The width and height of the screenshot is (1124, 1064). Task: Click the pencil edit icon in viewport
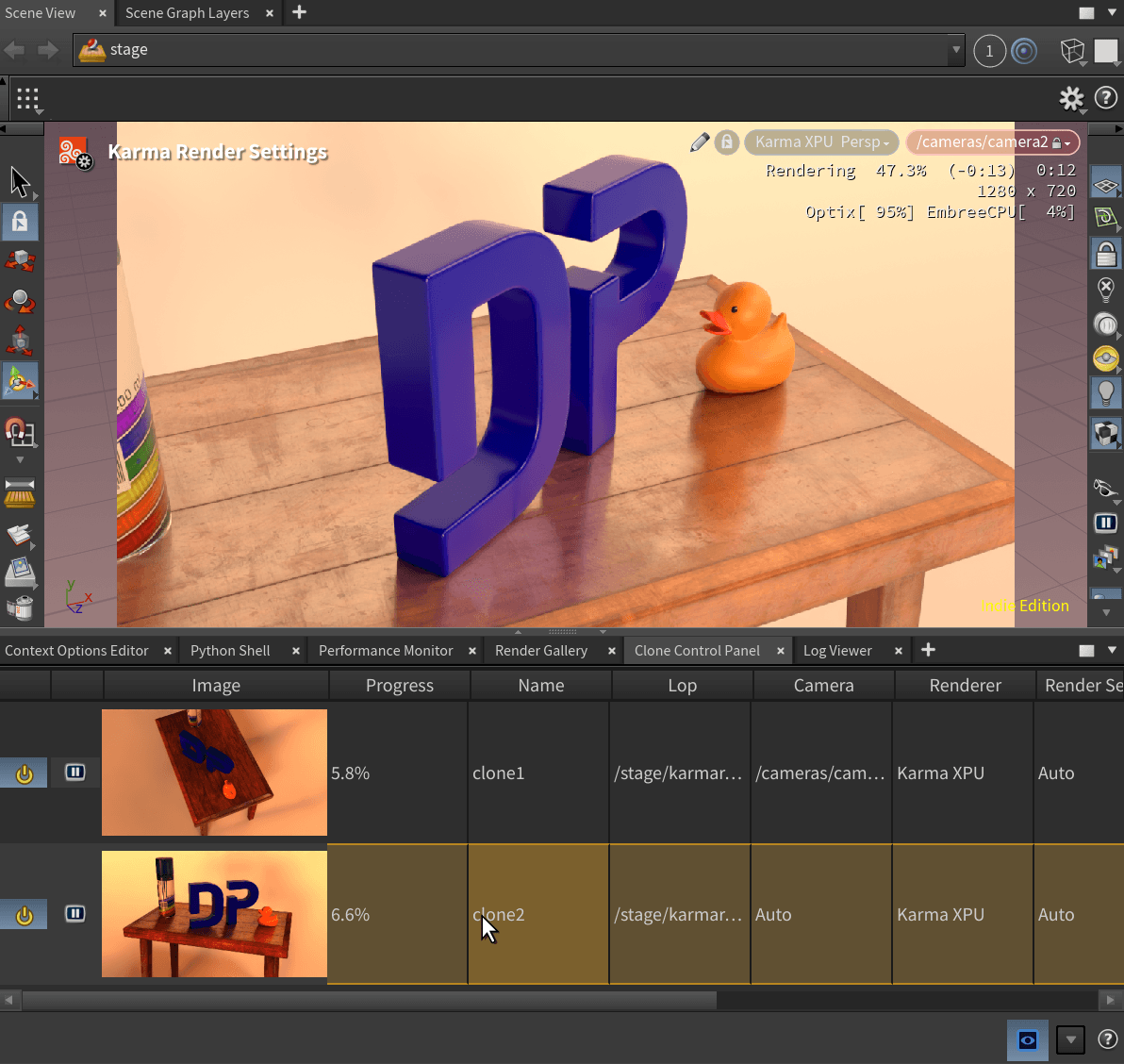pyautogui.click(x=700, y=142)
